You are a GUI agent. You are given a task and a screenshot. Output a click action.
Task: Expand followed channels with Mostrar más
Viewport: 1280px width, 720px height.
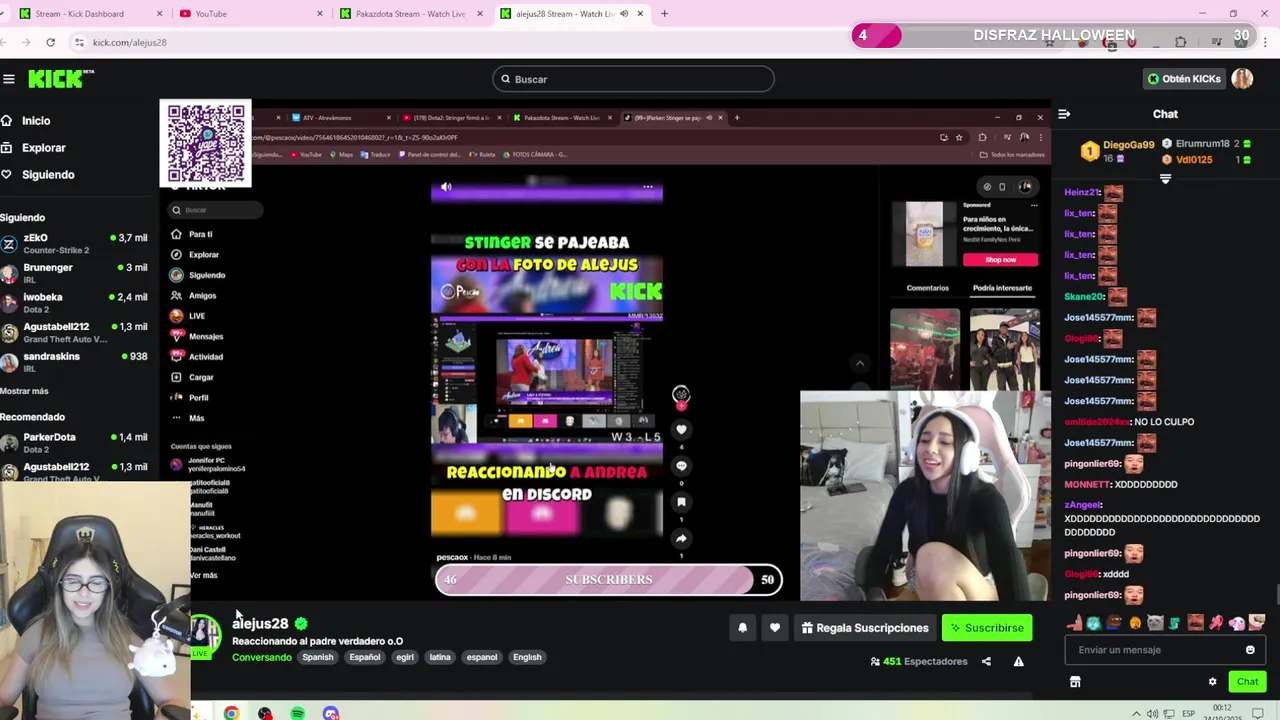coord(24,391)
